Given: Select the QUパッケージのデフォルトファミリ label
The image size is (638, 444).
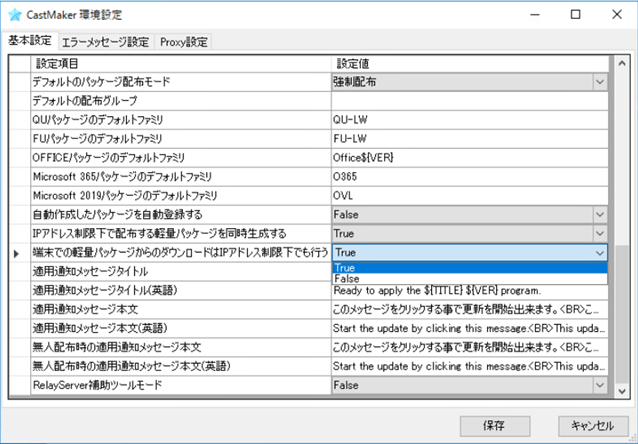Looking at the screenshot, I should 98,120.
